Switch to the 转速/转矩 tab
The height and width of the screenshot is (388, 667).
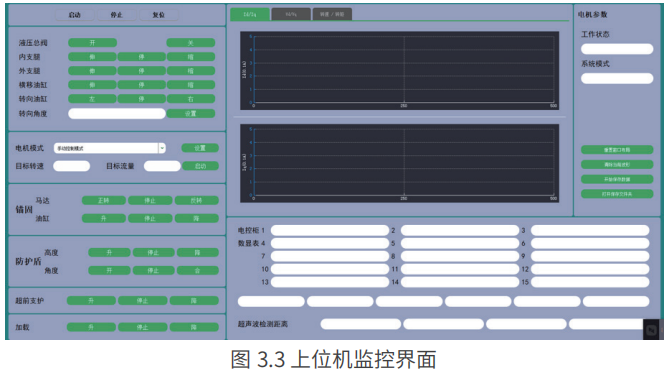332,14
